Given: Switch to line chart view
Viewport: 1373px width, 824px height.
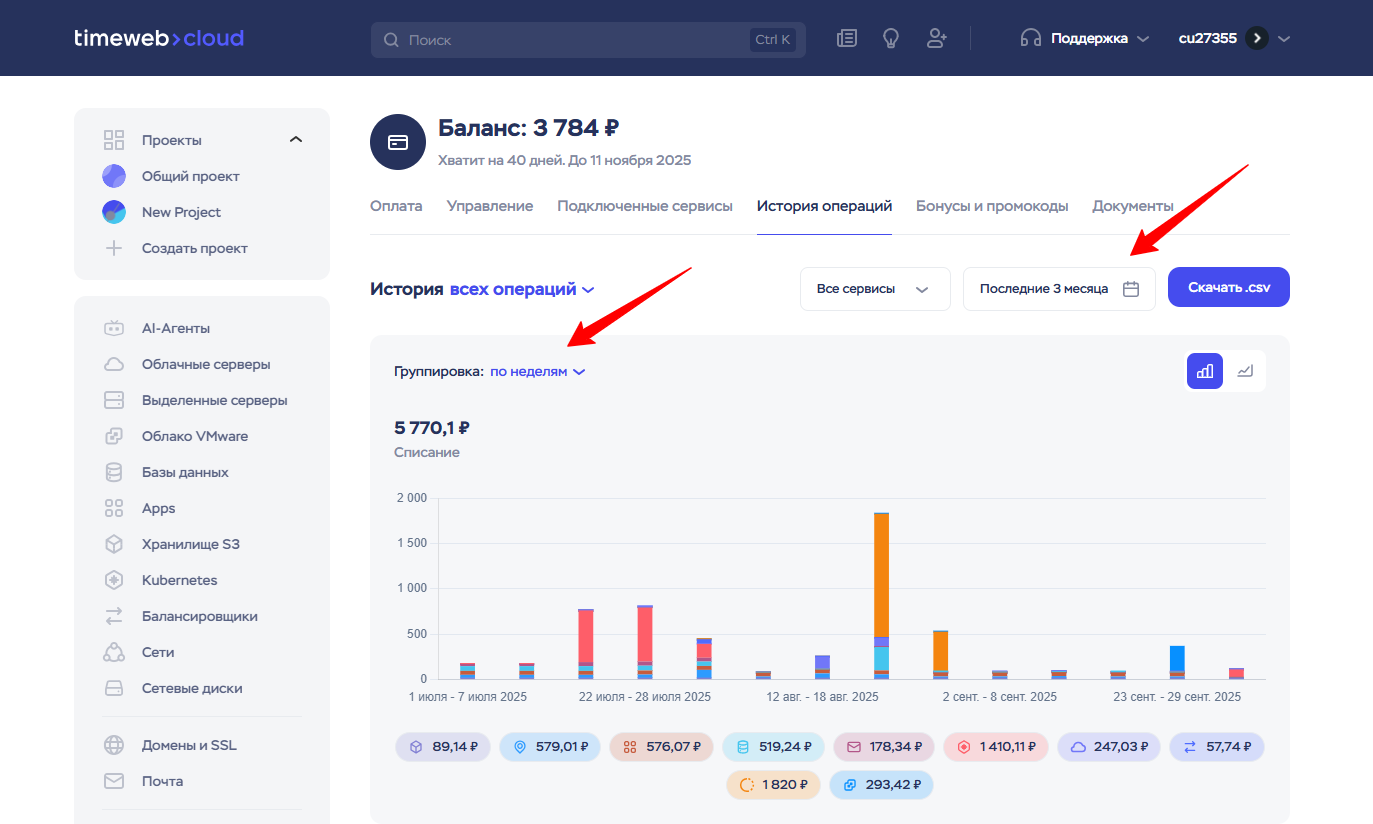Looking at the screenshot, I should click(1245, 371).
